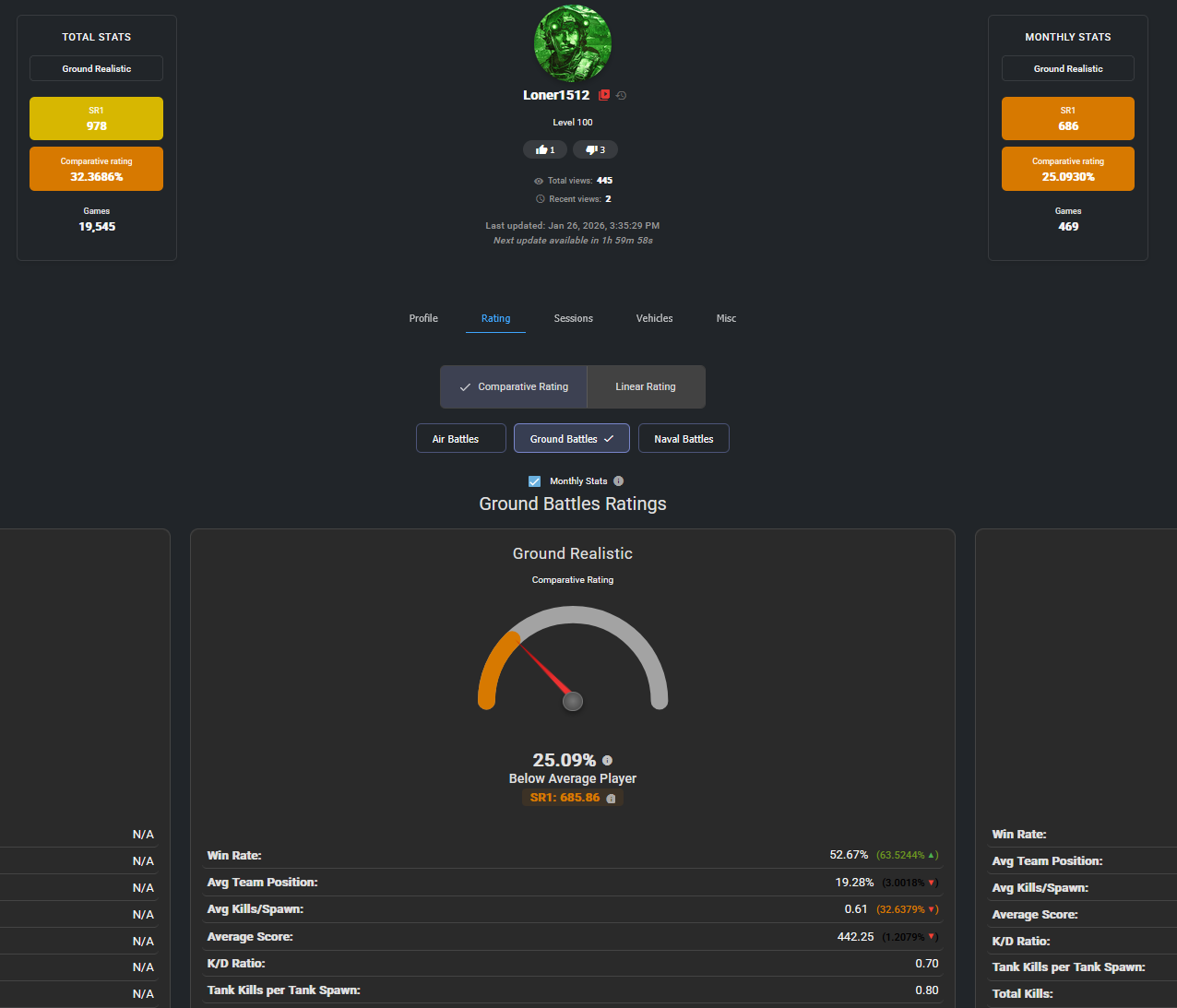Switch to Linear Rating

(x=646, y=386)
